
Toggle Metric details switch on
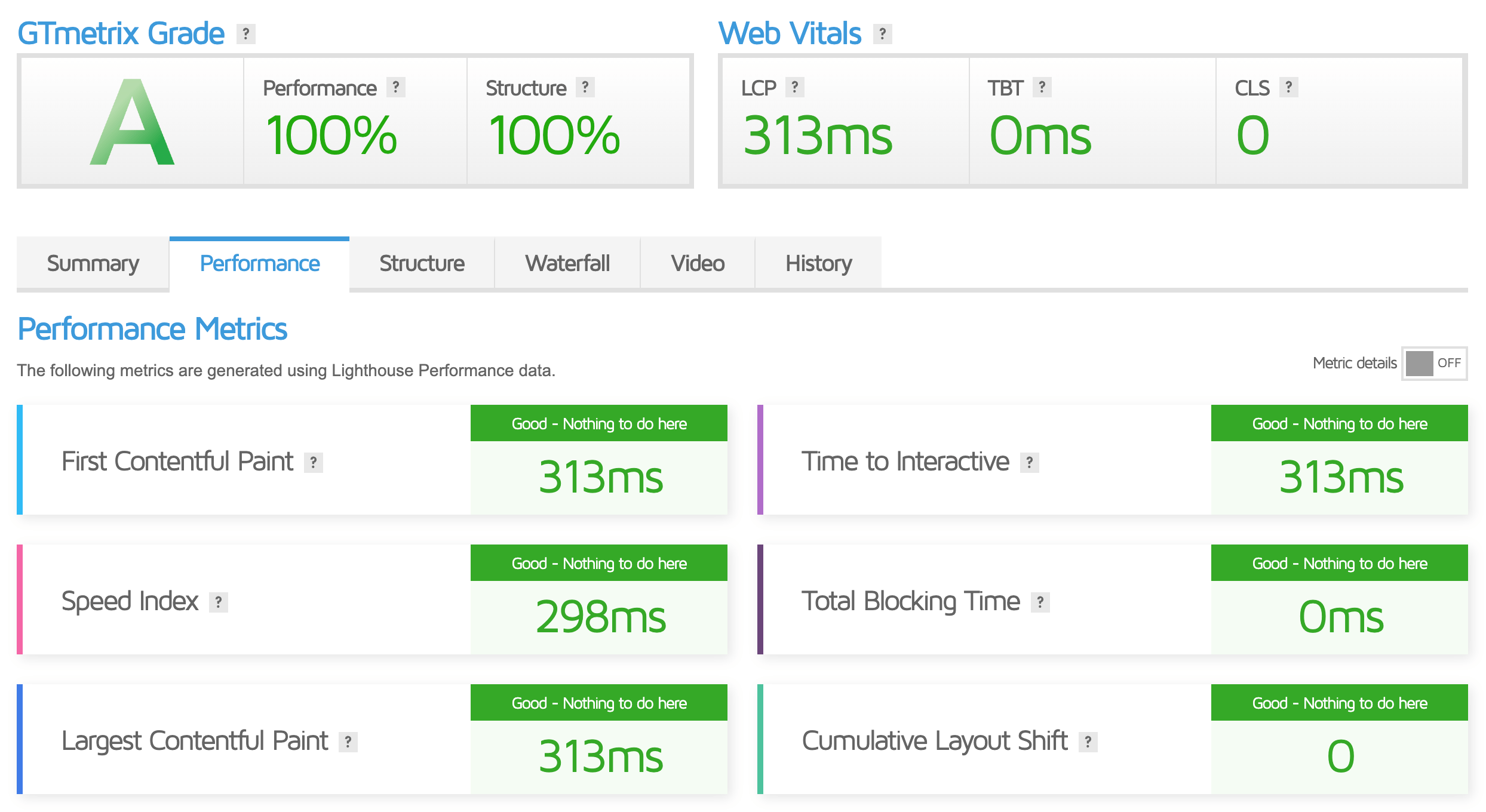click(1434, 363)
